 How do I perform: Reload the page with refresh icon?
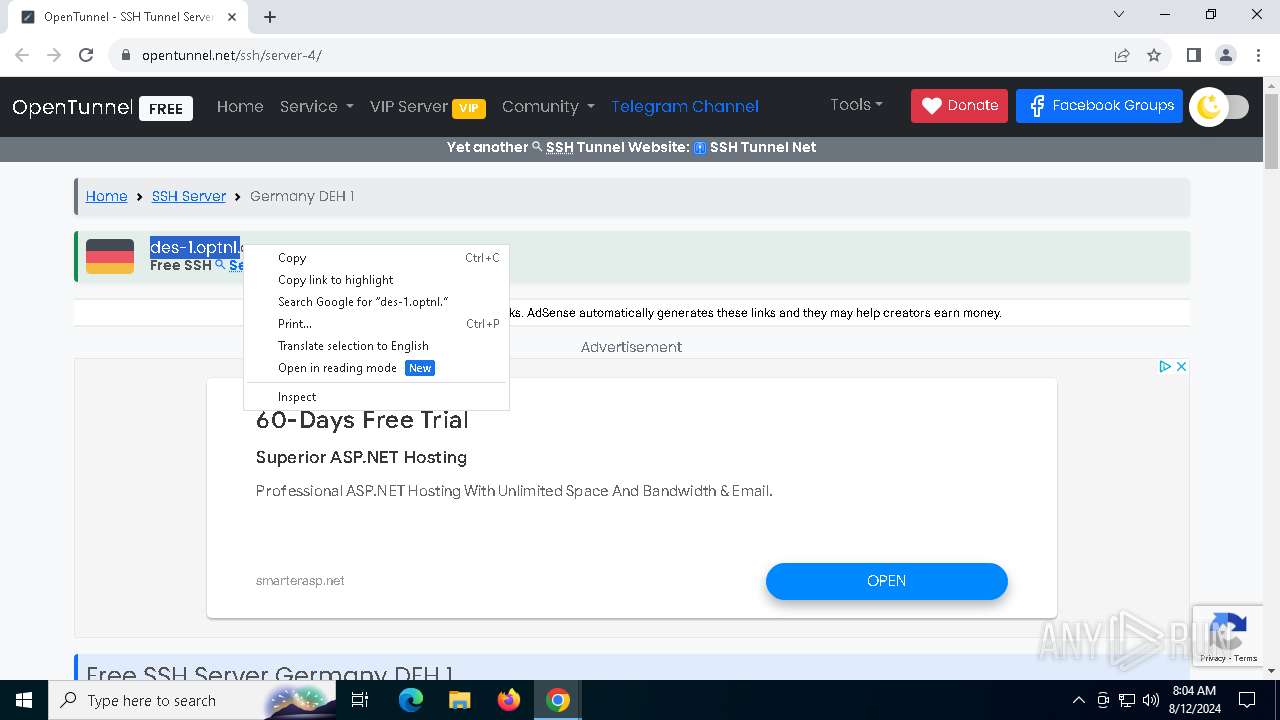[86, 55]
